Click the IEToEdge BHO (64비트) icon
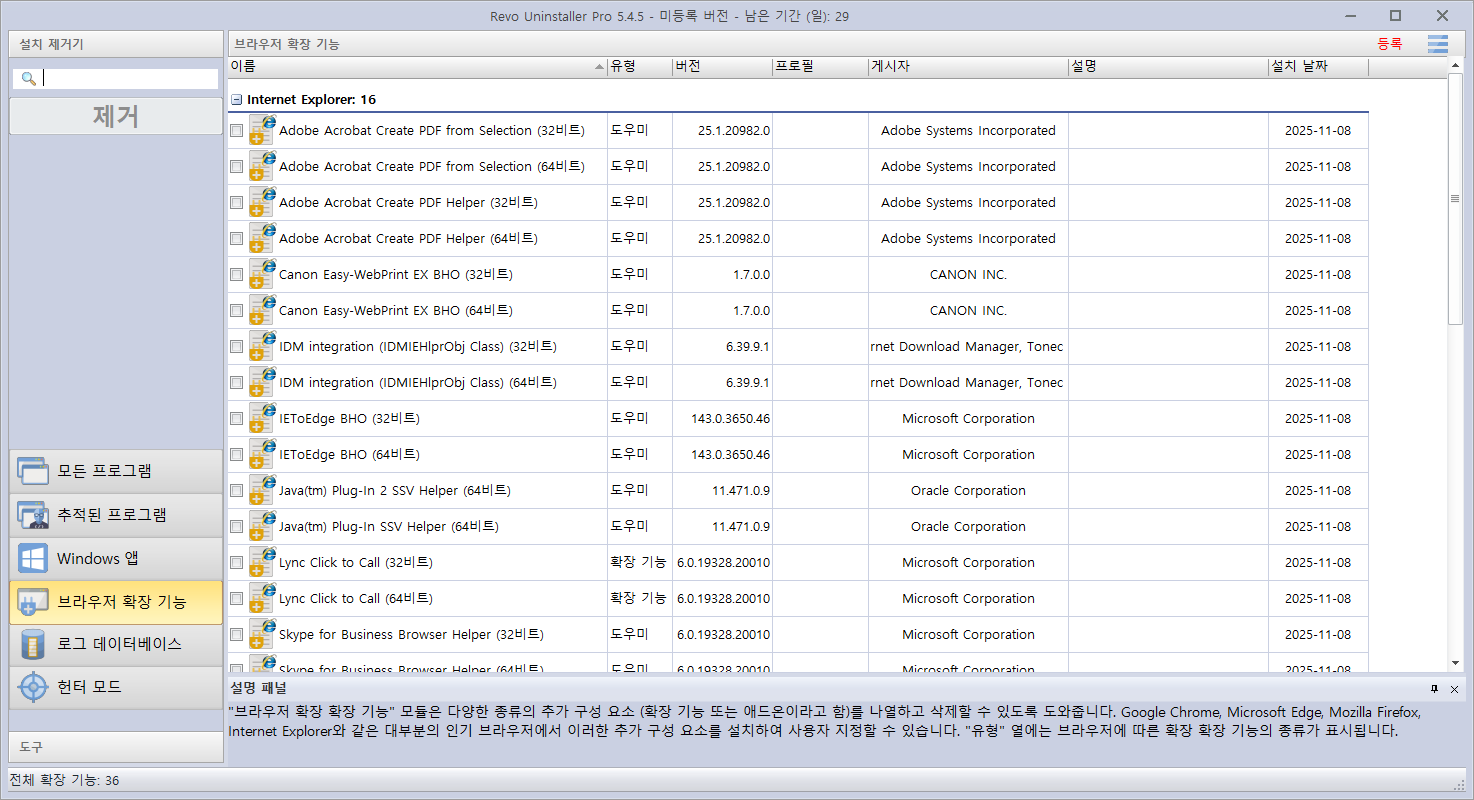1474x800 pixels. [x=262, y=455]
